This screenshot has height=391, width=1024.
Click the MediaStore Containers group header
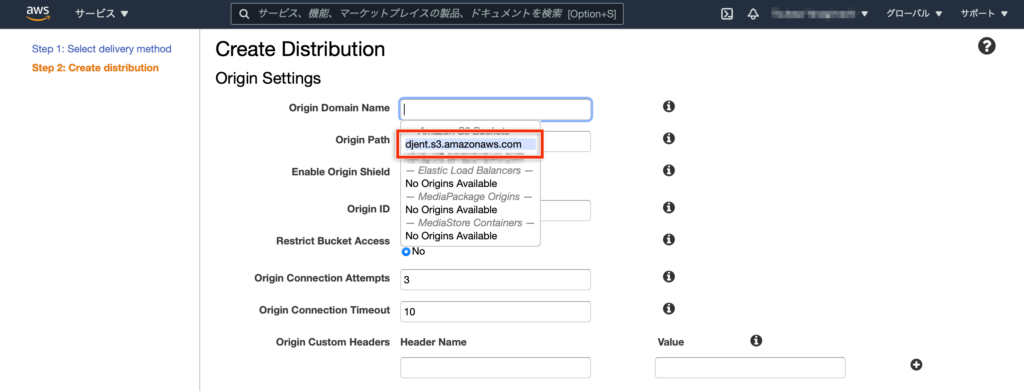(x=470, y=223)
